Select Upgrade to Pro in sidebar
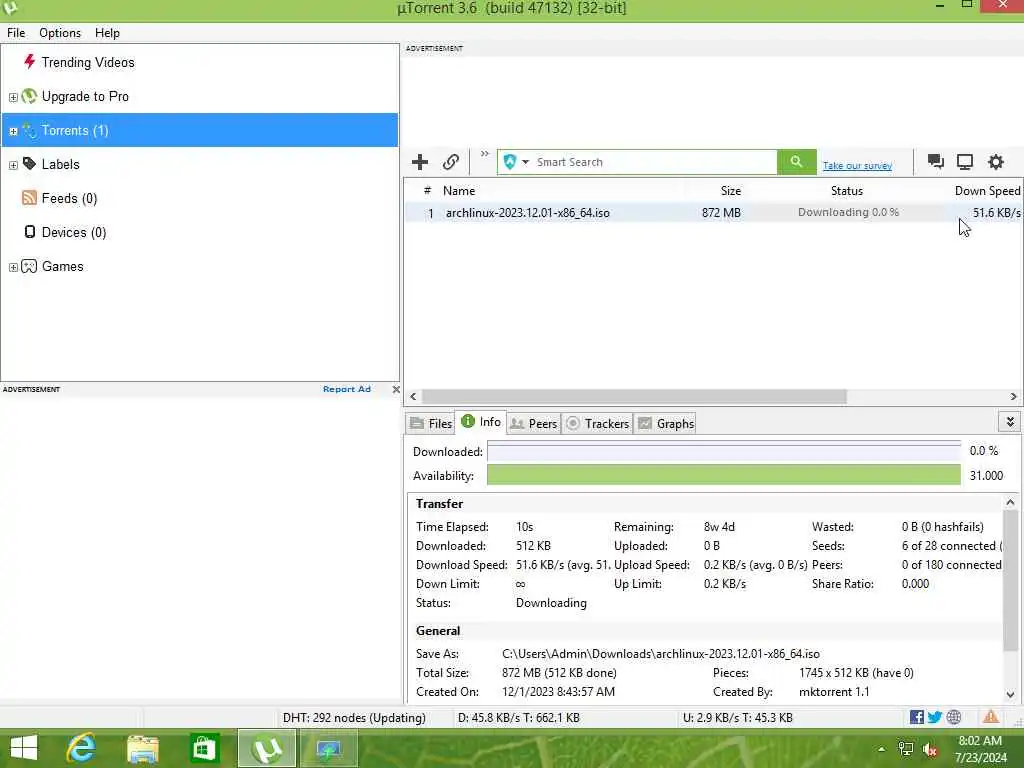The width and height of the screenshot is (1024, 768). point(85,96)
